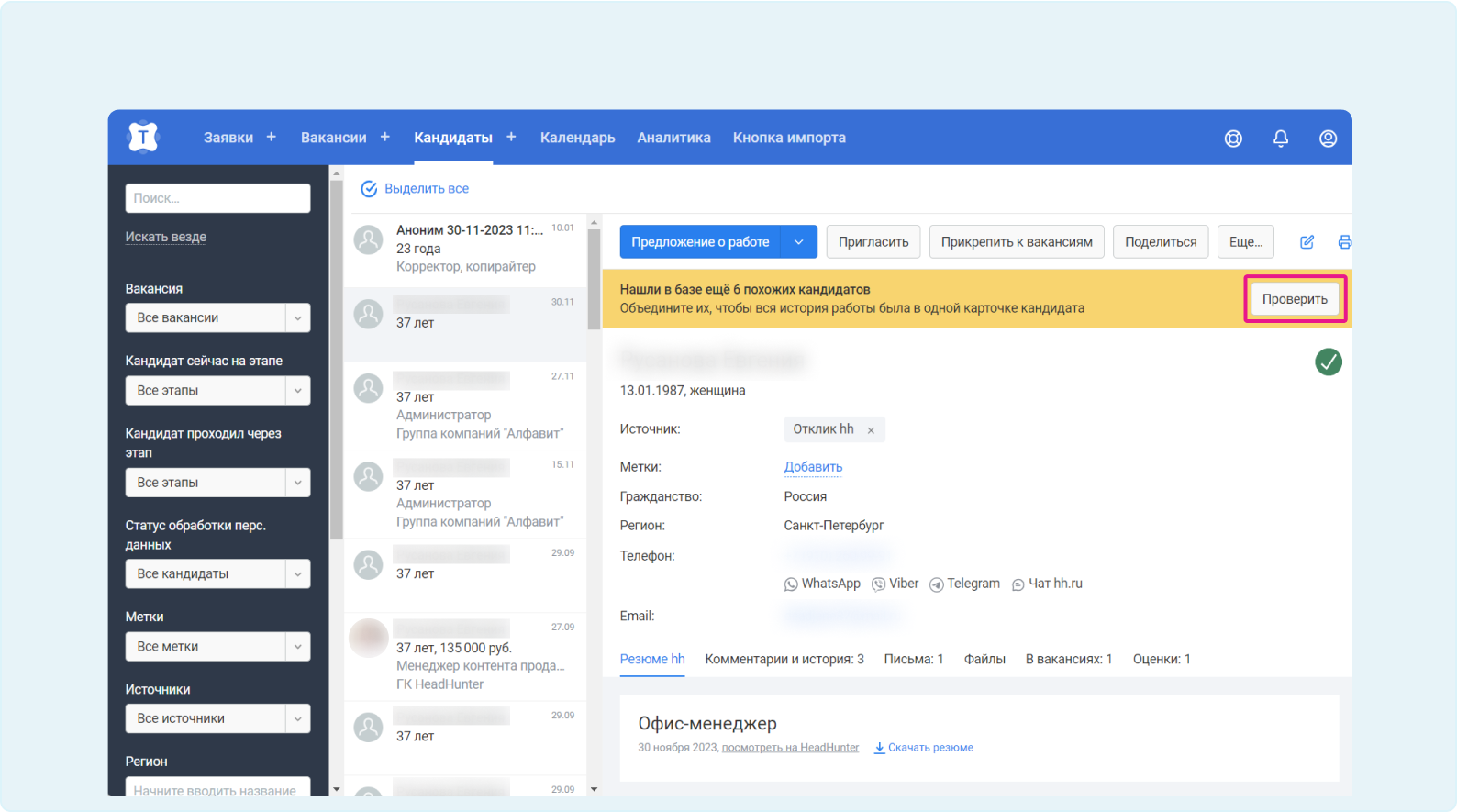Click Добавить link to add tags
Image resolution: width=1457 pixels, height=812 pixels.
[x=813, y=467]
